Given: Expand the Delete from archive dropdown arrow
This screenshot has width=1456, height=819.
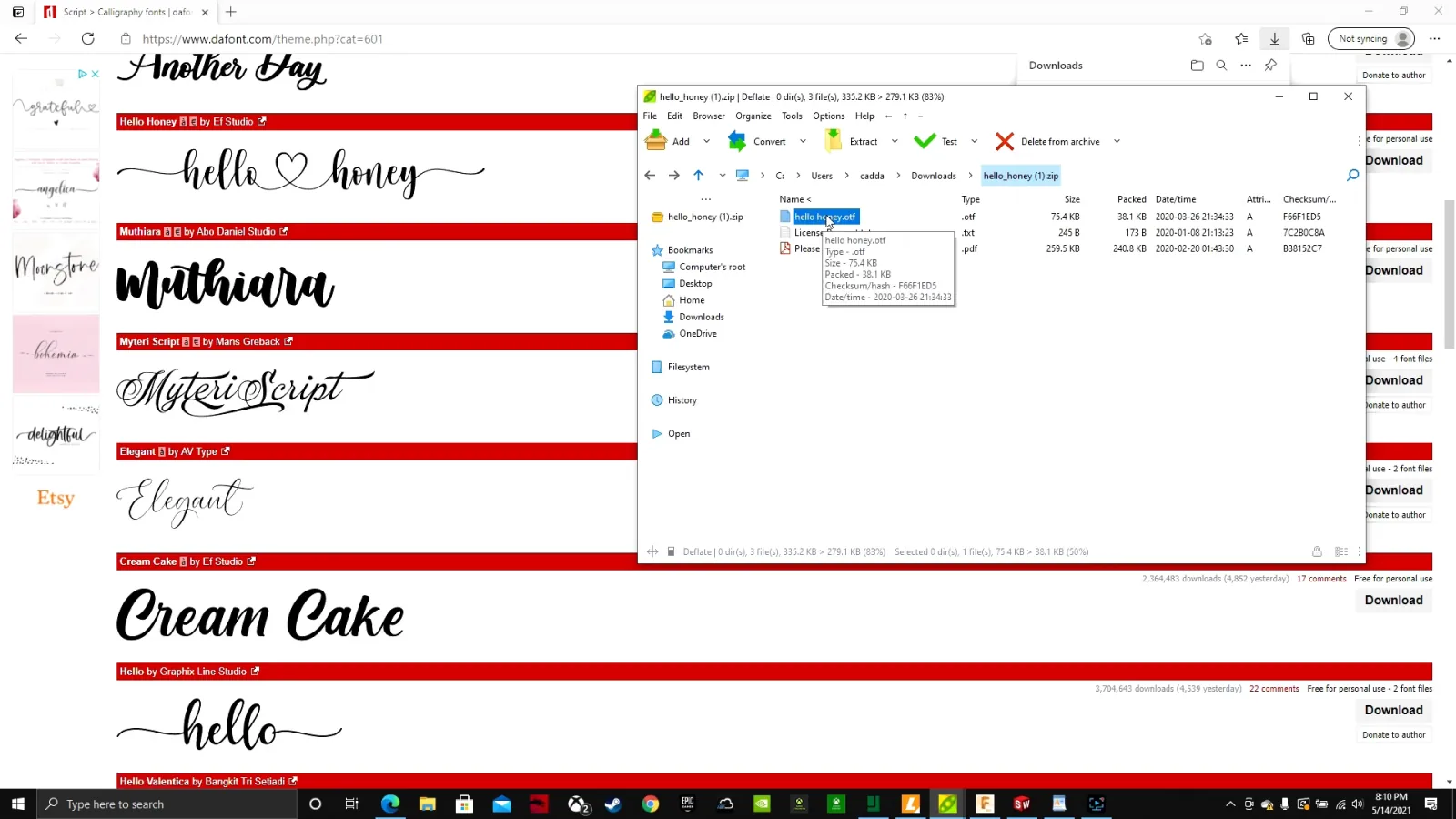Looking at the screenshot, I should click(x=1117, y=142).
